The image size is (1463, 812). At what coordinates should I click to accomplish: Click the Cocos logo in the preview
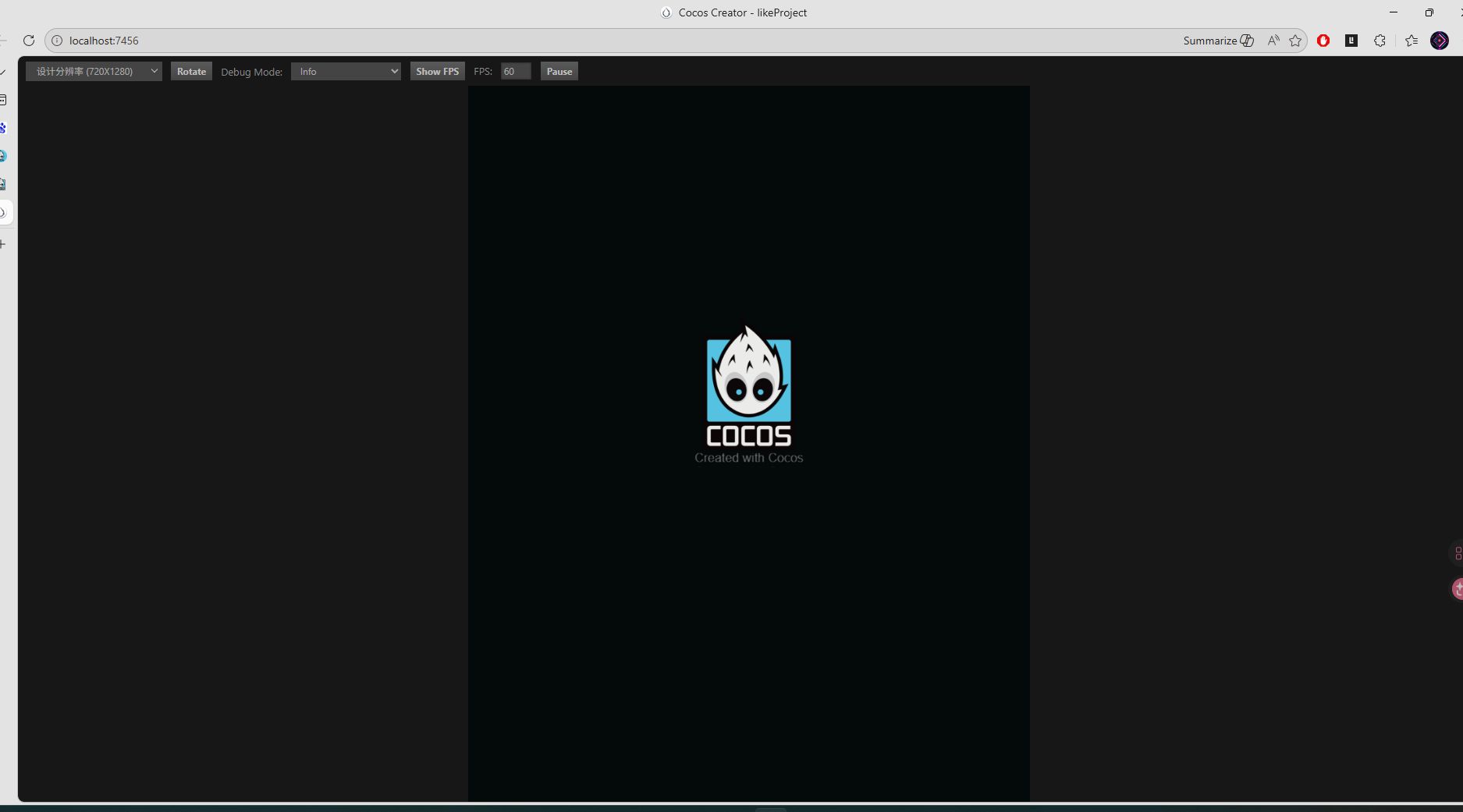coord(749,385)
